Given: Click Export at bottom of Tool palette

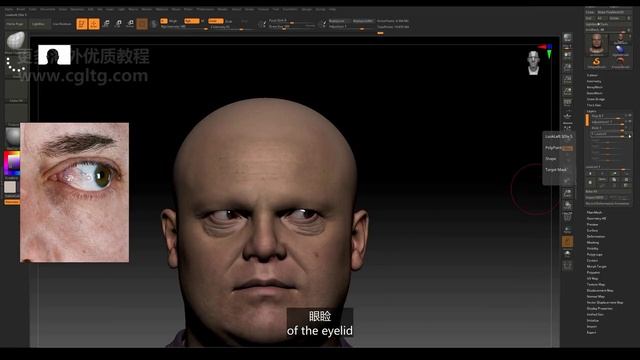Looking at the screenshot, I should coord(591,333).
